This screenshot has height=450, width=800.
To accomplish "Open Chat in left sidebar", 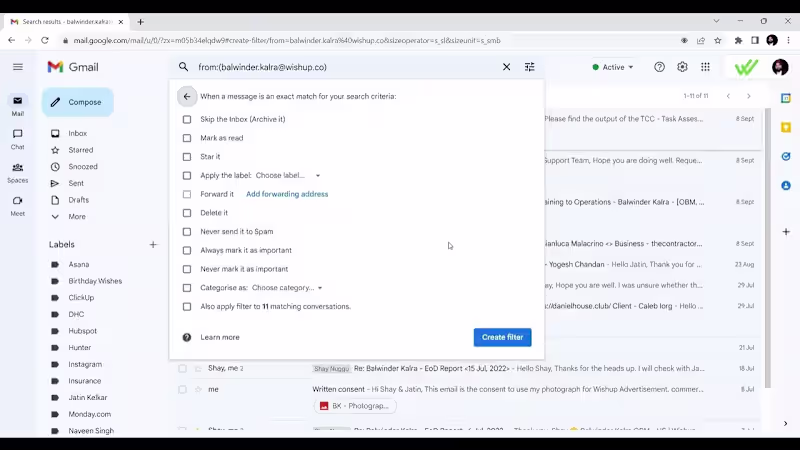I will [x=17, y=139].
